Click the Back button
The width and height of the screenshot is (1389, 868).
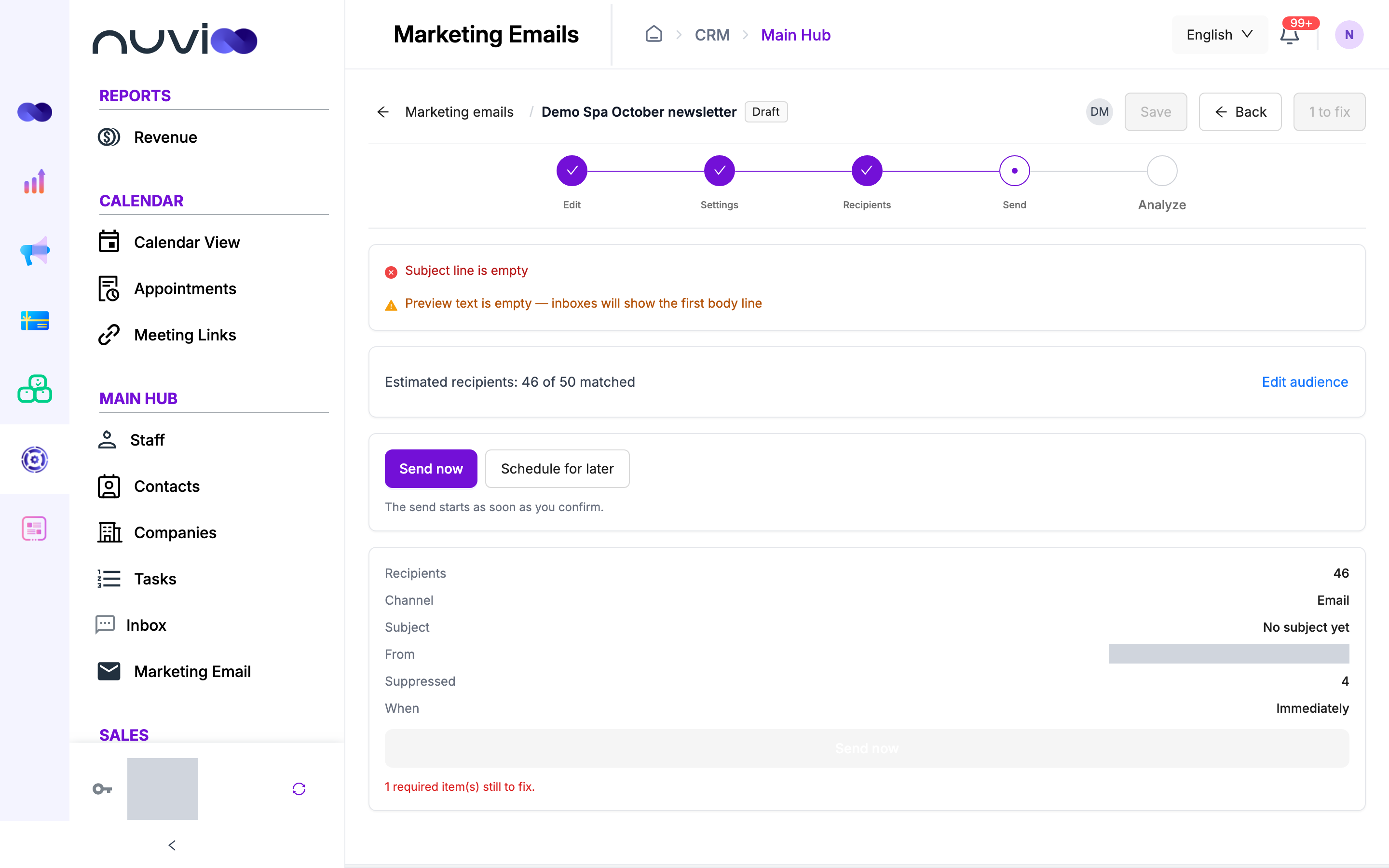pyautogui.click(x=1240, y=112)
